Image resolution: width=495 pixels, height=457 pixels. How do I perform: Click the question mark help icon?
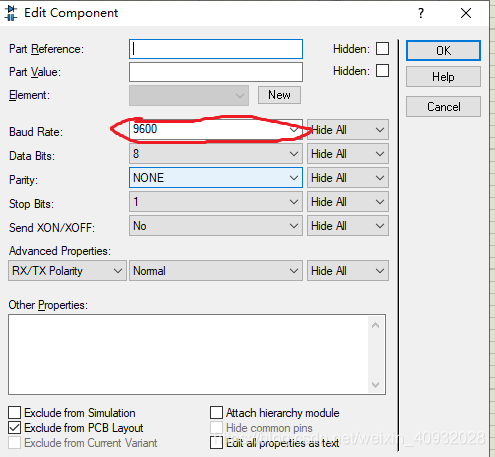click(421, 13)
